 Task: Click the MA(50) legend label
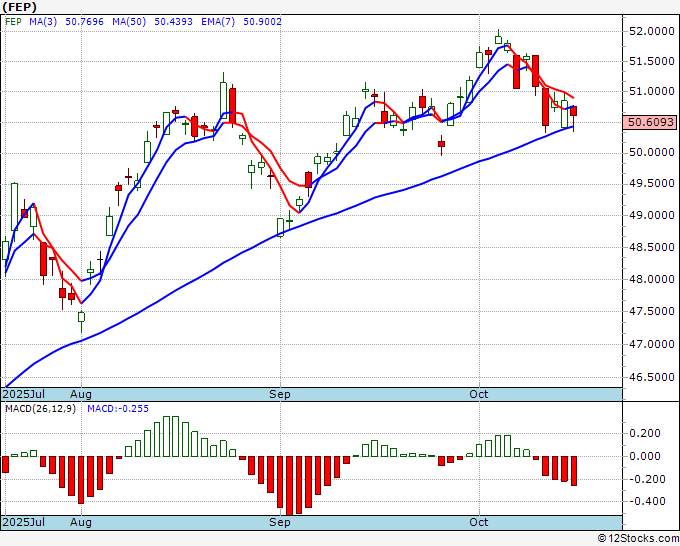[129, 21]
